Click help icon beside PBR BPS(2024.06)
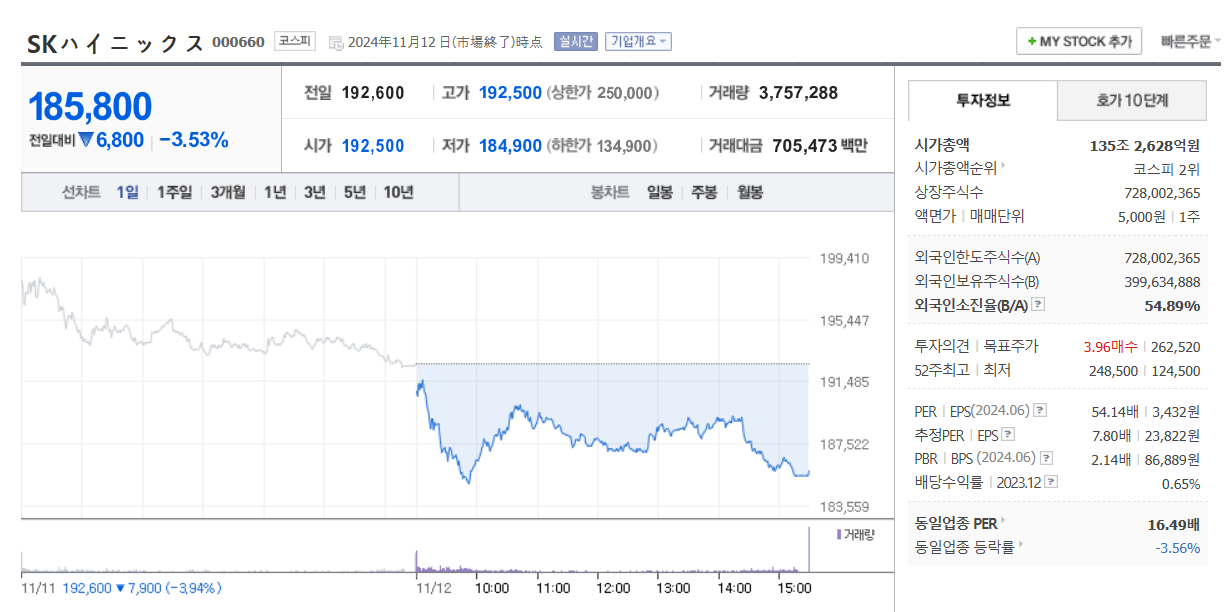The image size is (1226, 612). coord(1046,459)
